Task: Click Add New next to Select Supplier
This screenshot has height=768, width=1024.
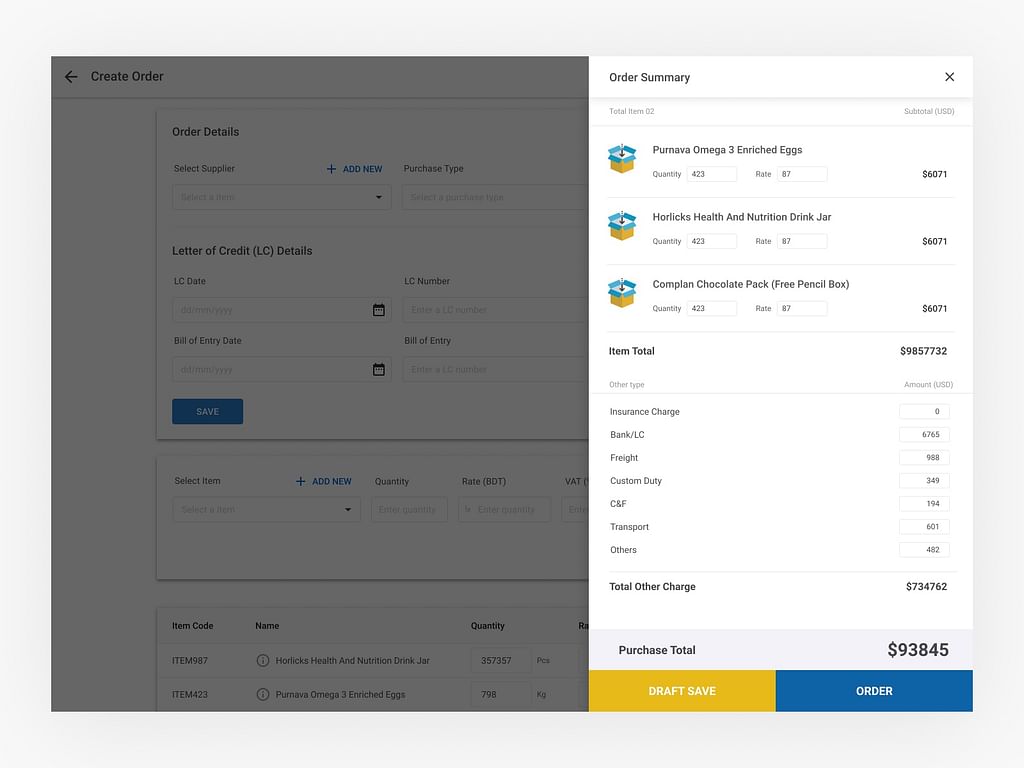Action: click(x=354, y=169)
